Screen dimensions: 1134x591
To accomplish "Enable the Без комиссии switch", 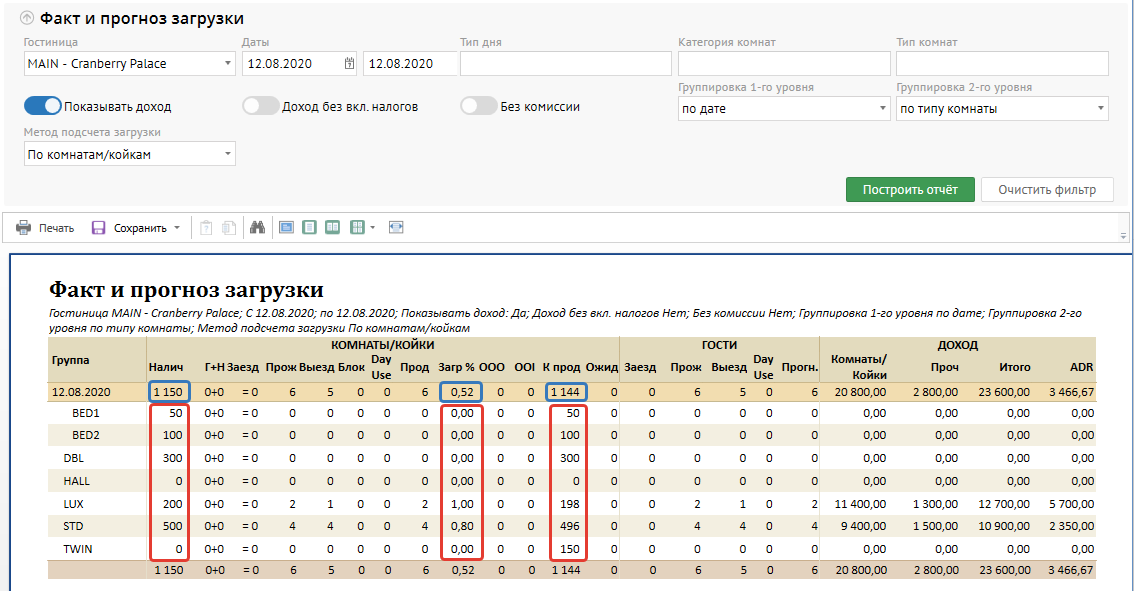I will pos(479,106).
